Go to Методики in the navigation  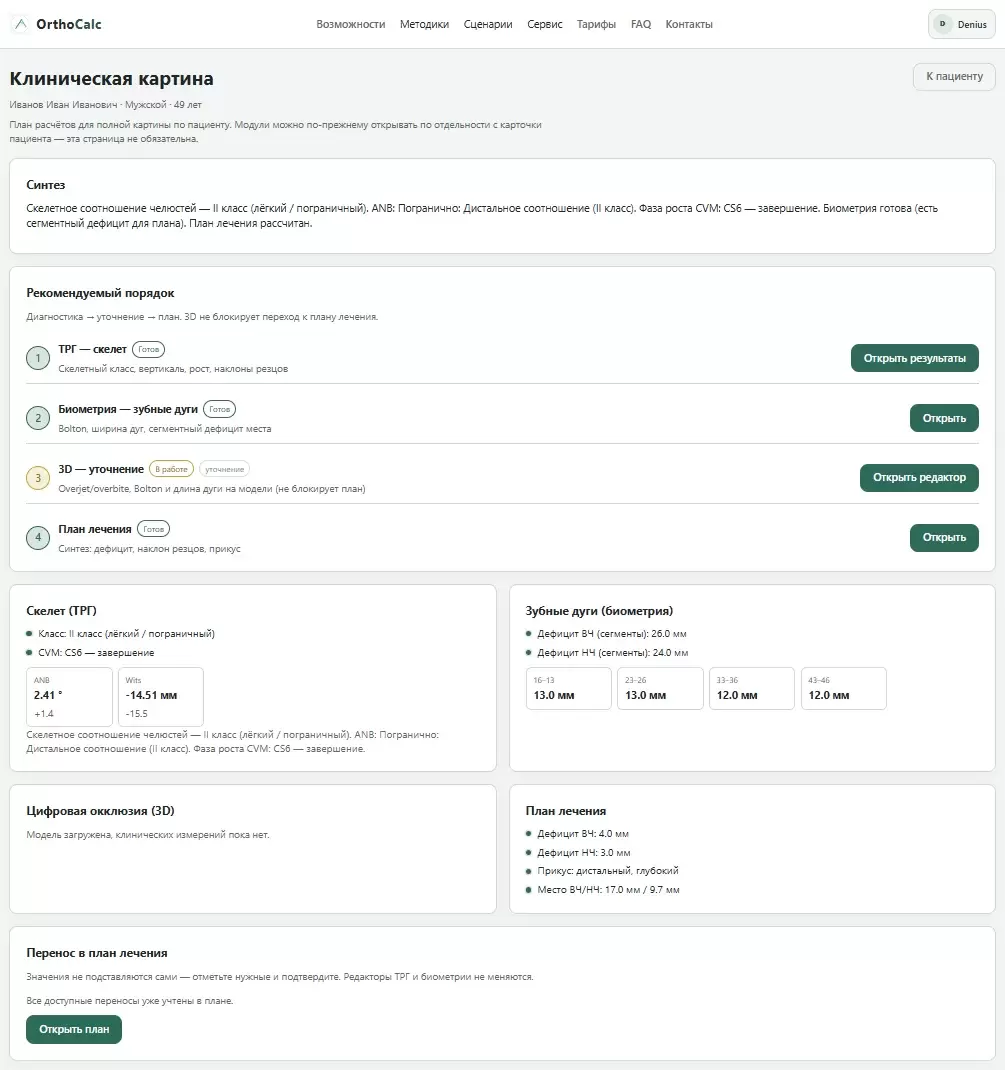(x=424, y=25)
